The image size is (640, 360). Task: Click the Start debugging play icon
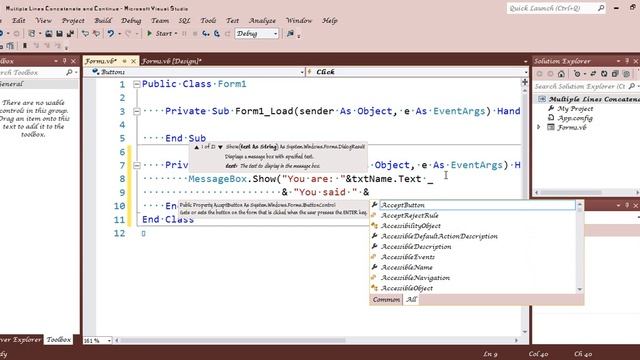click(149, 33)
